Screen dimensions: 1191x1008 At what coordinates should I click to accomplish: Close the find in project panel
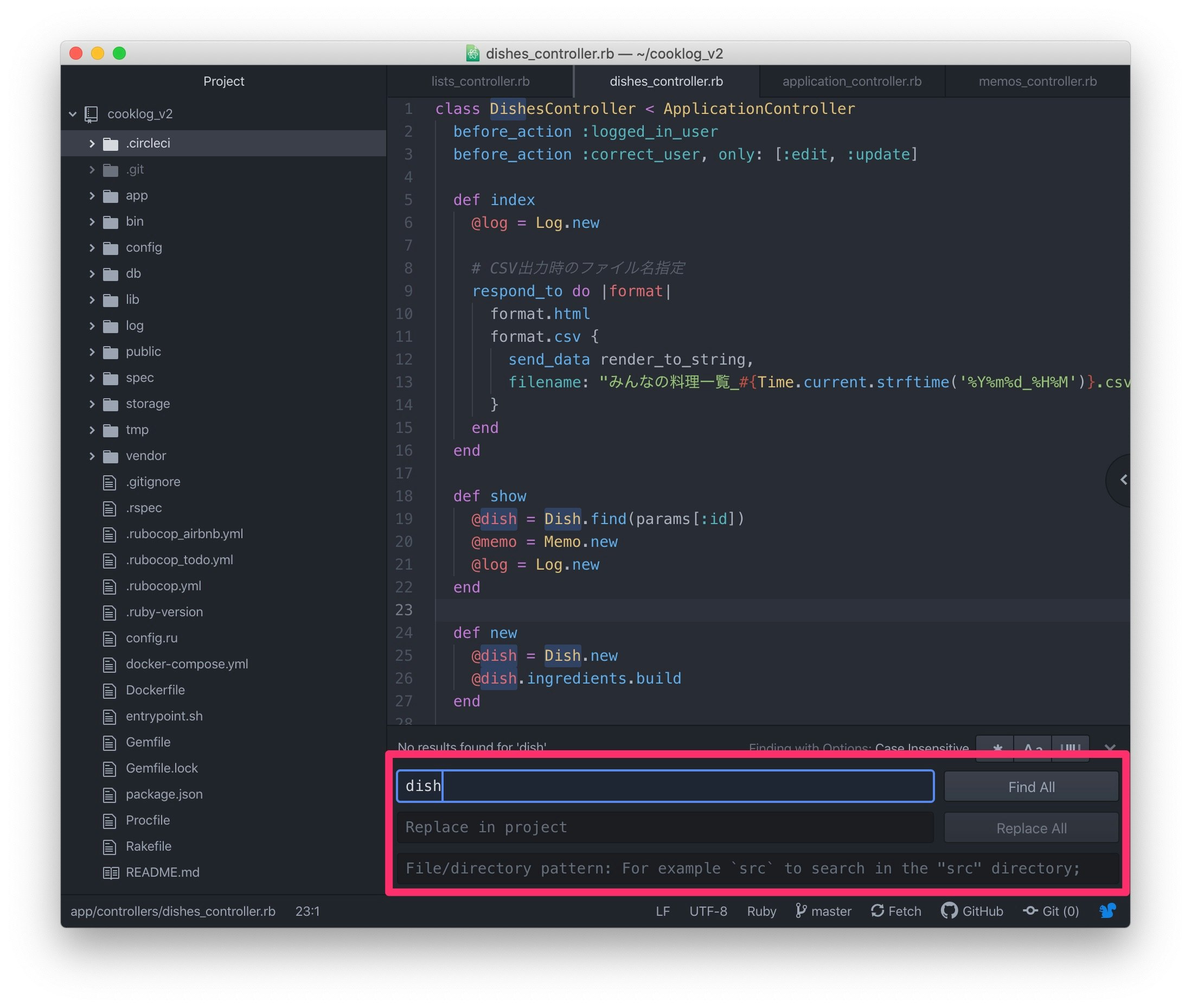click(1109, 748)
